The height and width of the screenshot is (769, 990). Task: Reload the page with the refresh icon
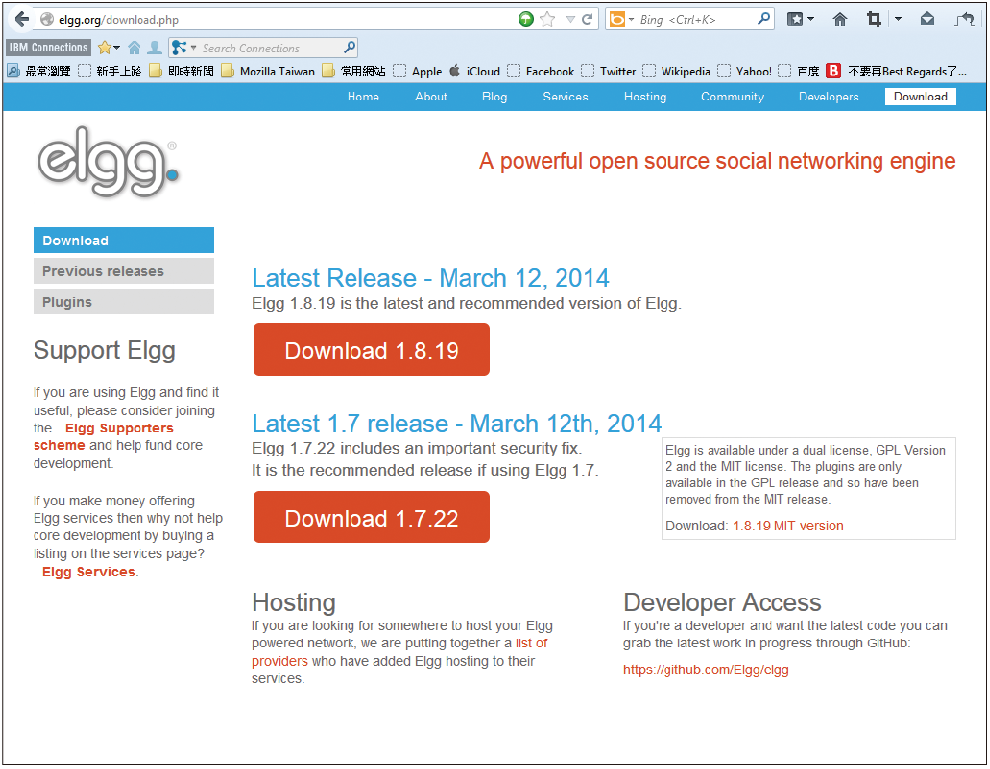(587, 20)
